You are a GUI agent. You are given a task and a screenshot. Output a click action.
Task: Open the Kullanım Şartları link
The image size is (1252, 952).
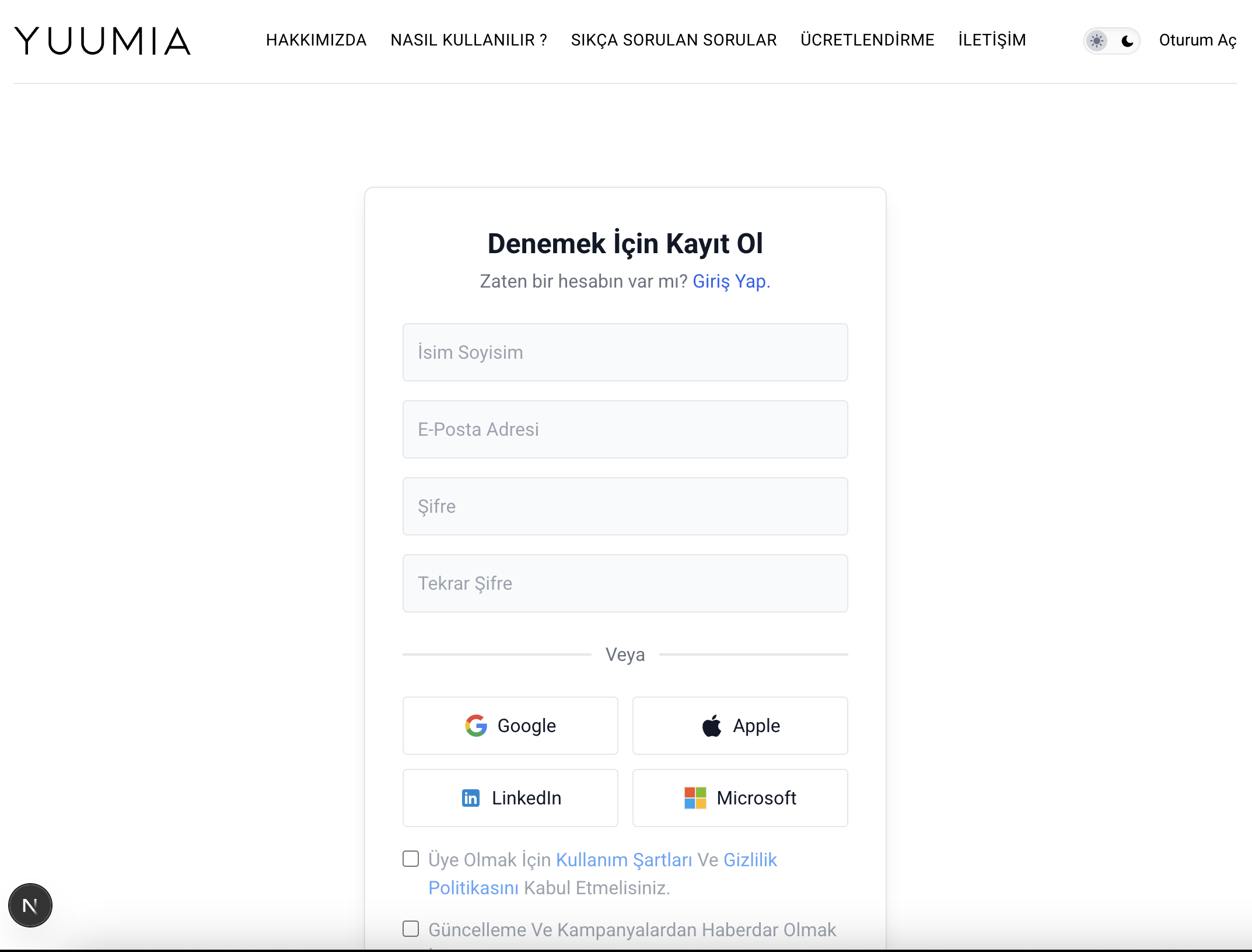pyautogui.click(x=624, y=860)
